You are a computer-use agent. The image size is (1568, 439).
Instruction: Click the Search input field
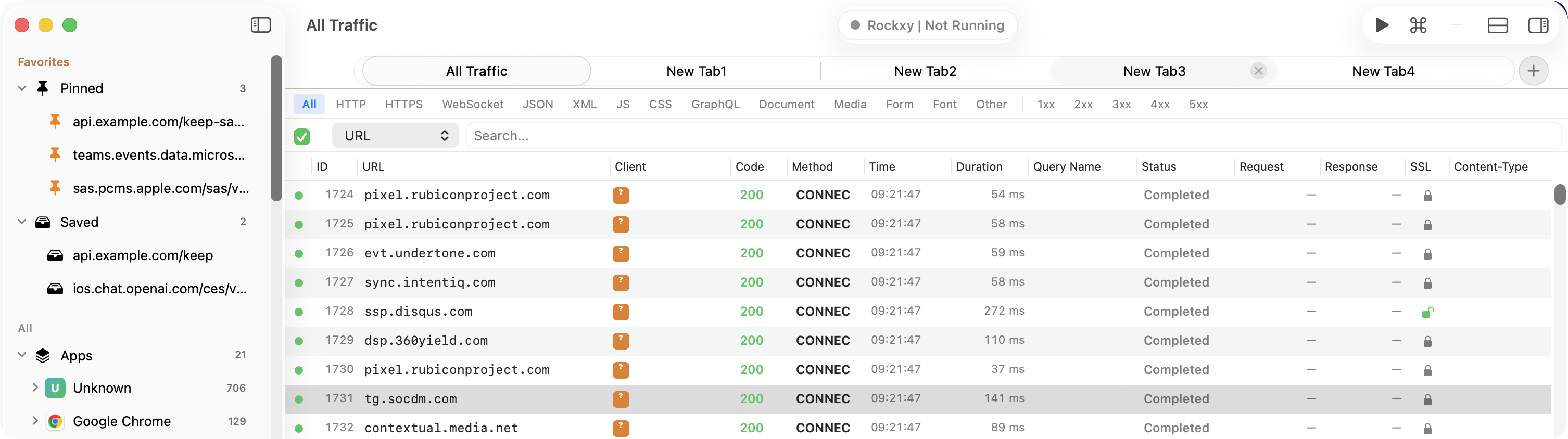(x=1013, y=136)
